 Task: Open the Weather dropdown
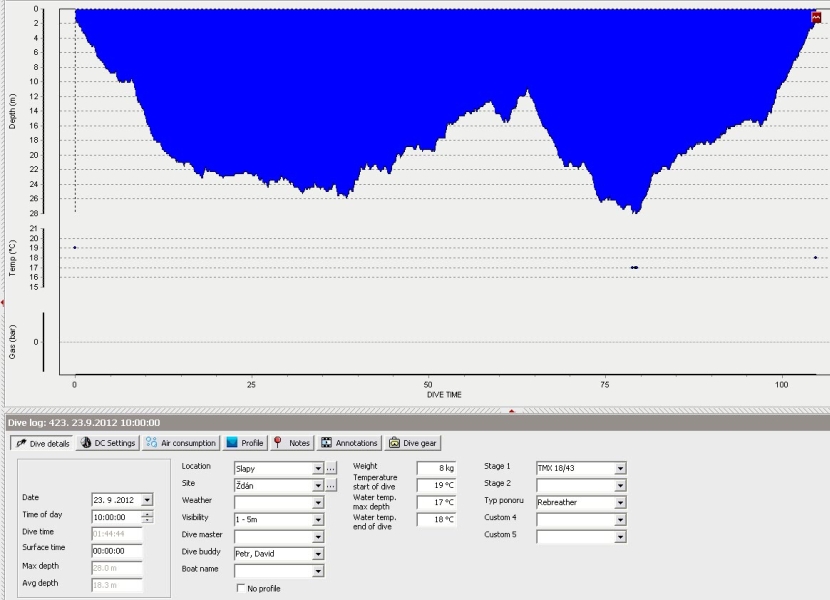[318, 503]
